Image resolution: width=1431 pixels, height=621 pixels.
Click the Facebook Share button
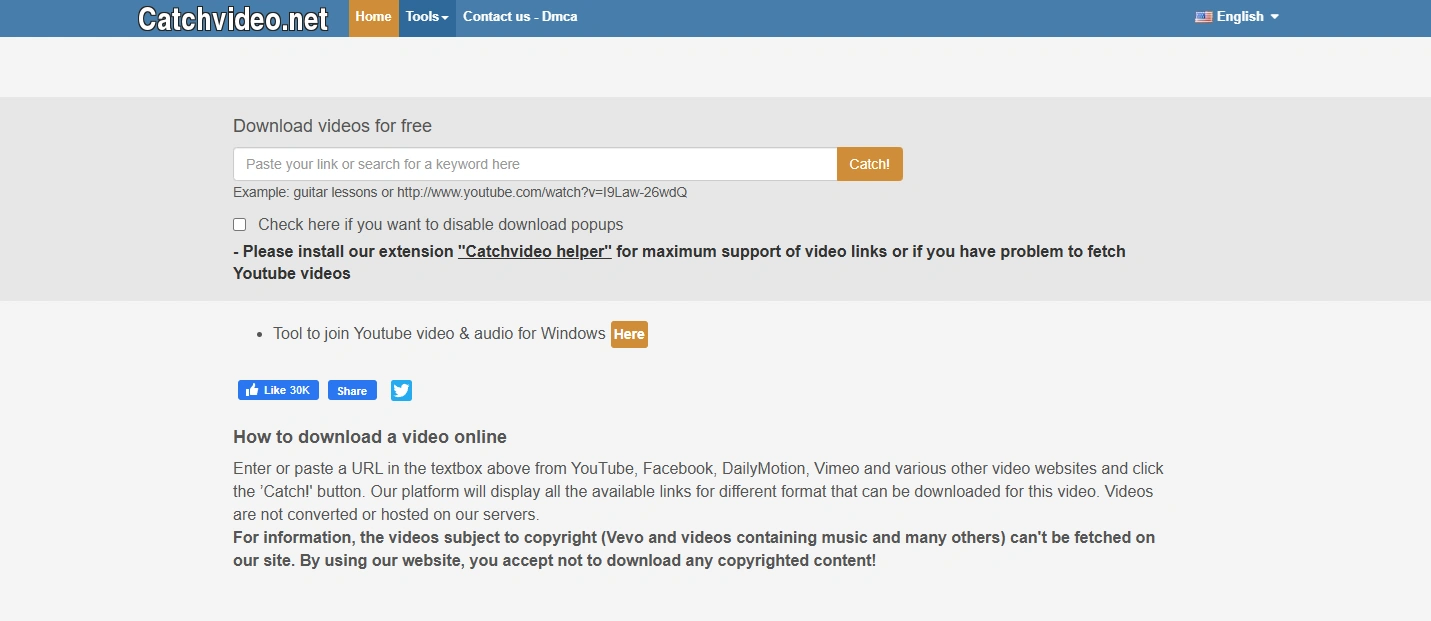(352, 390)
